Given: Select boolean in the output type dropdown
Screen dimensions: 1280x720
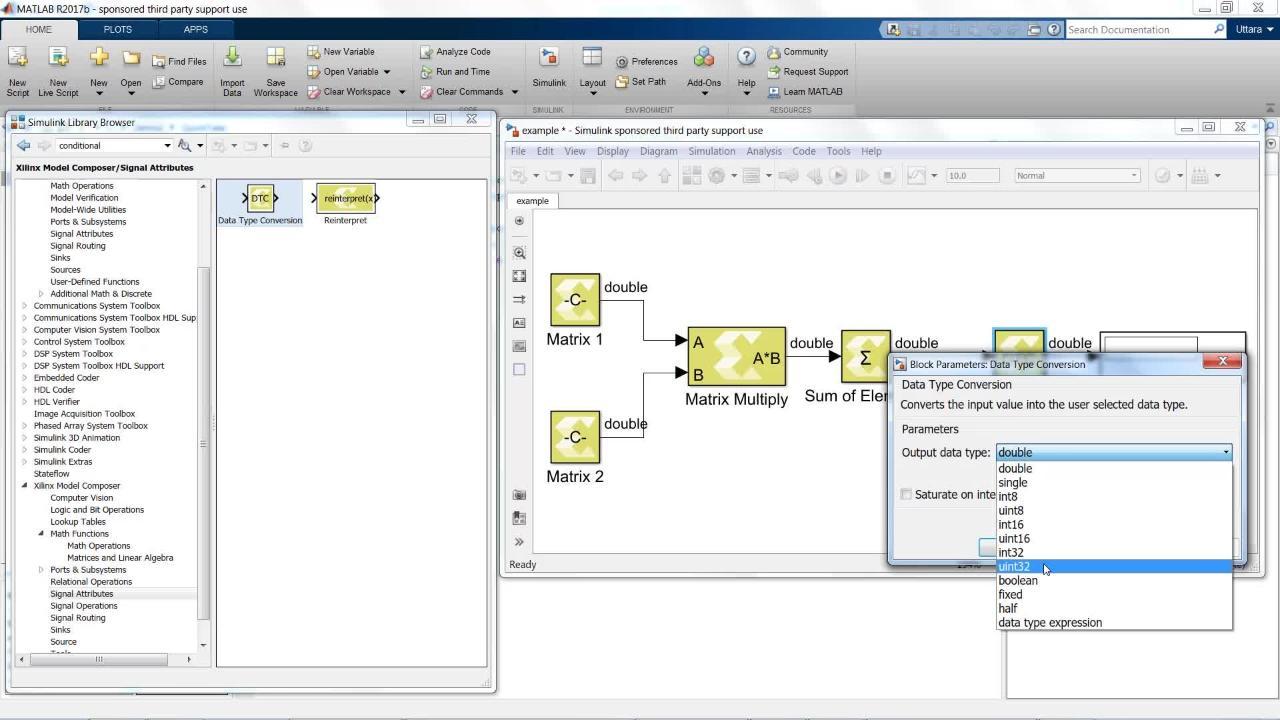Looking at the screenshot, I should tap(1018, 581).
